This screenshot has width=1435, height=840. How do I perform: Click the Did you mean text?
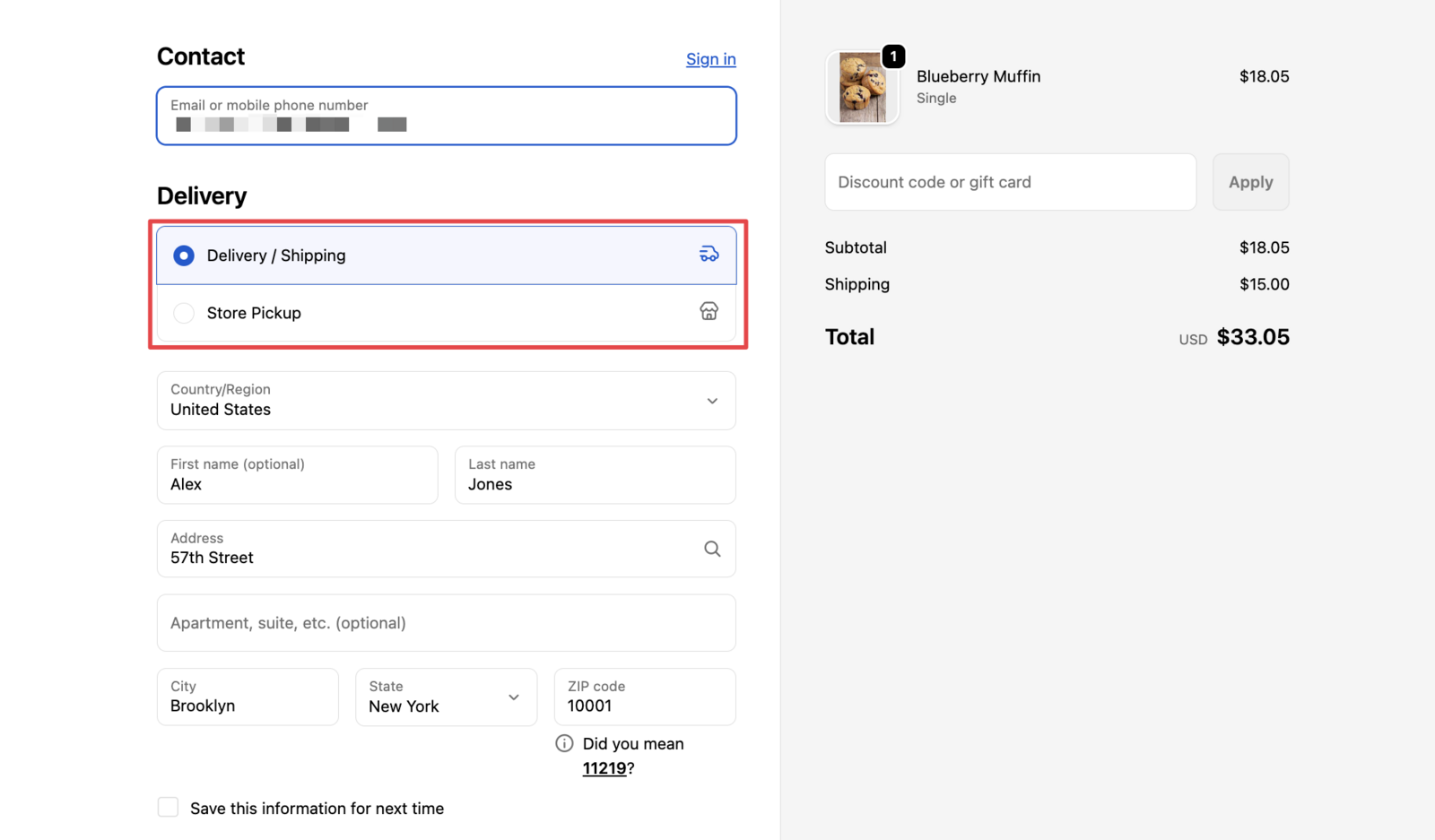point(633,743)
